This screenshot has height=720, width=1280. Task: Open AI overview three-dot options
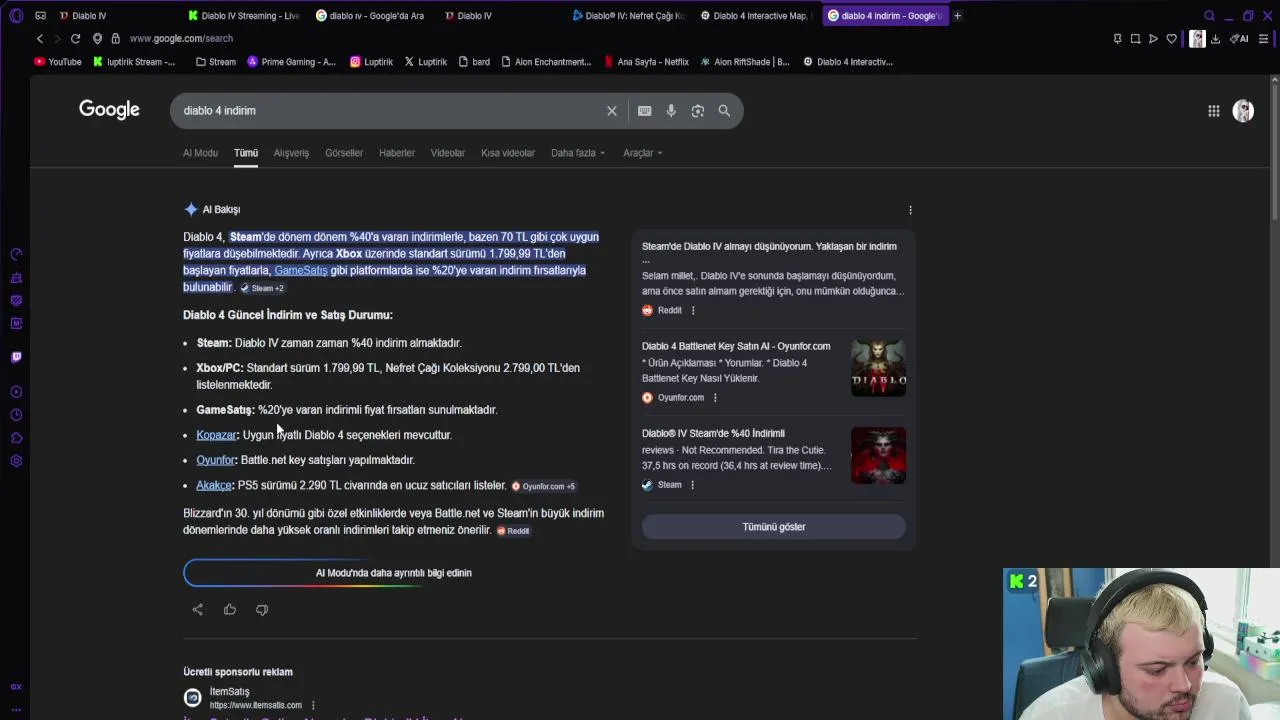point(910,210)
